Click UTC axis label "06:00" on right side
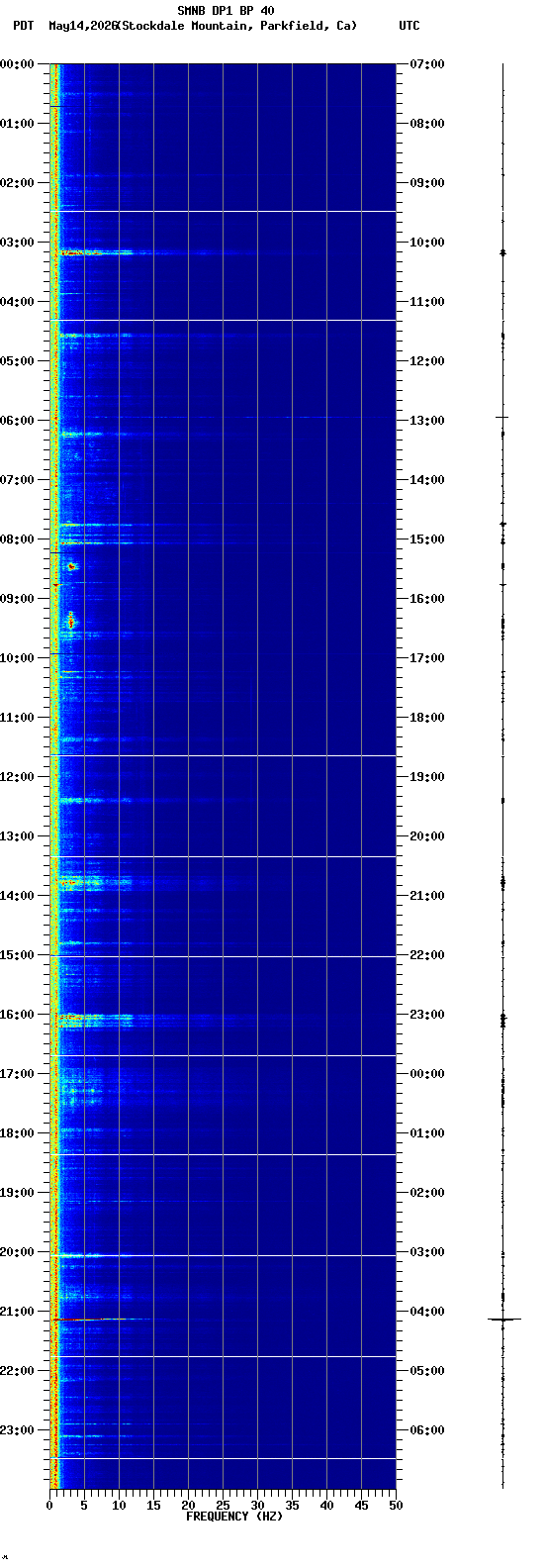This screenshot has width=546, height=1568. pos(427,1430)
